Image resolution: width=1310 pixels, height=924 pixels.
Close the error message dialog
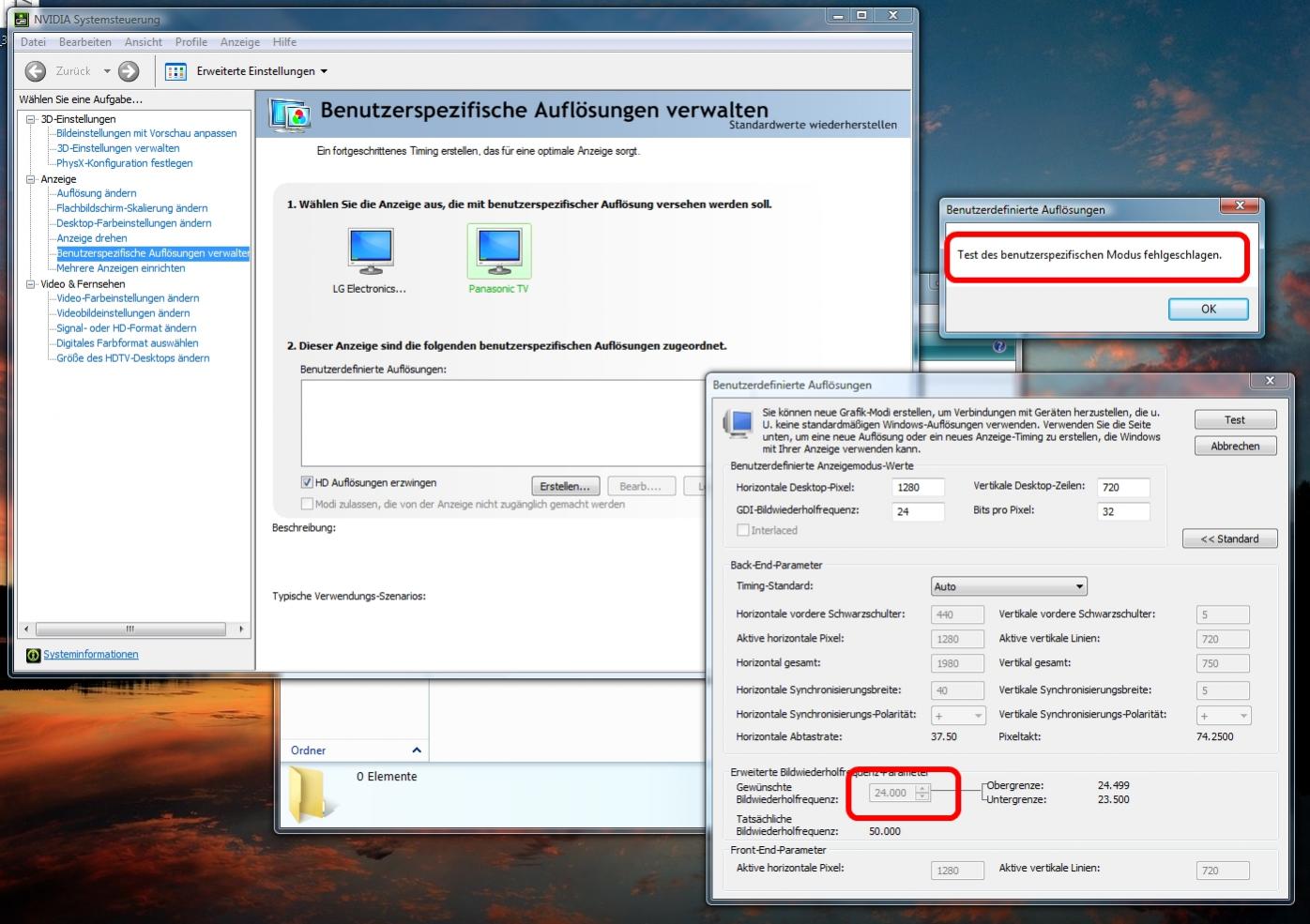[1240, 206]
